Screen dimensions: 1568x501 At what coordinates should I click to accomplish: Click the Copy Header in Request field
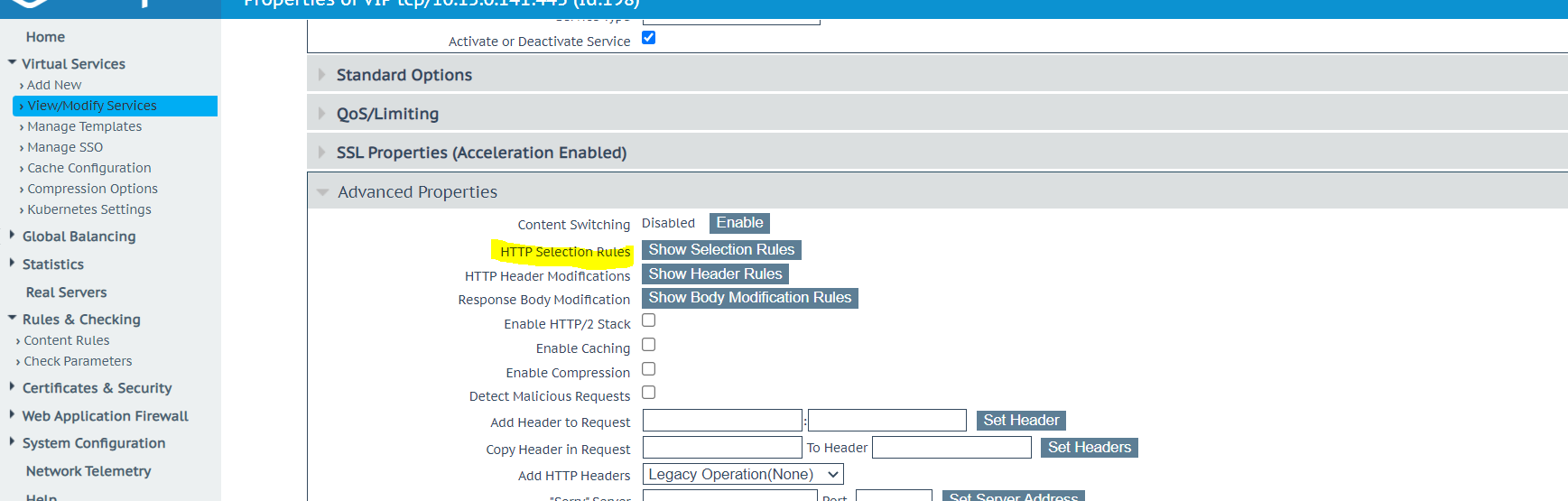click(x=721, y=448)
